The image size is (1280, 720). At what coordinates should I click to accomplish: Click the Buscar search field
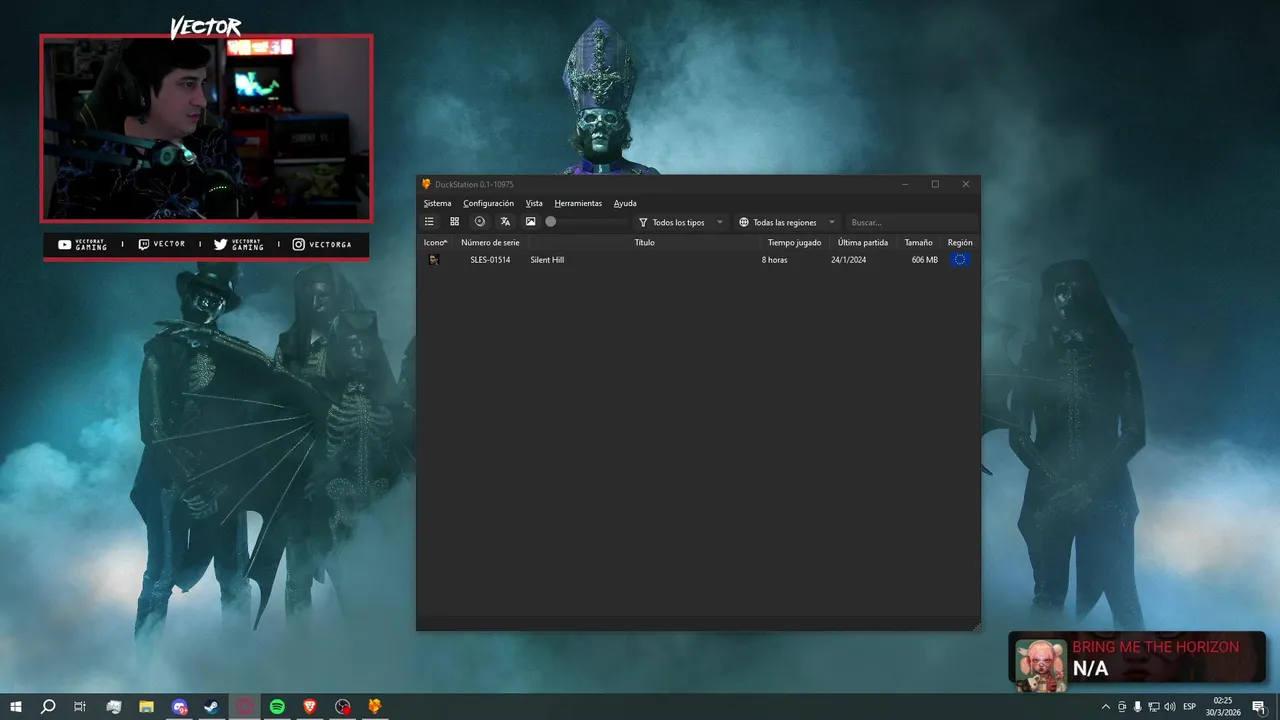912,222
